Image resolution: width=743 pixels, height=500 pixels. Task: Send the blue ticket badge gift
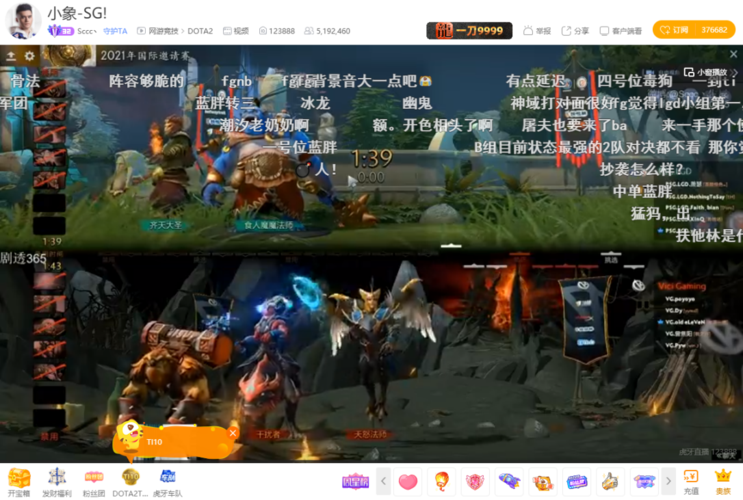[x=577, y=482]
